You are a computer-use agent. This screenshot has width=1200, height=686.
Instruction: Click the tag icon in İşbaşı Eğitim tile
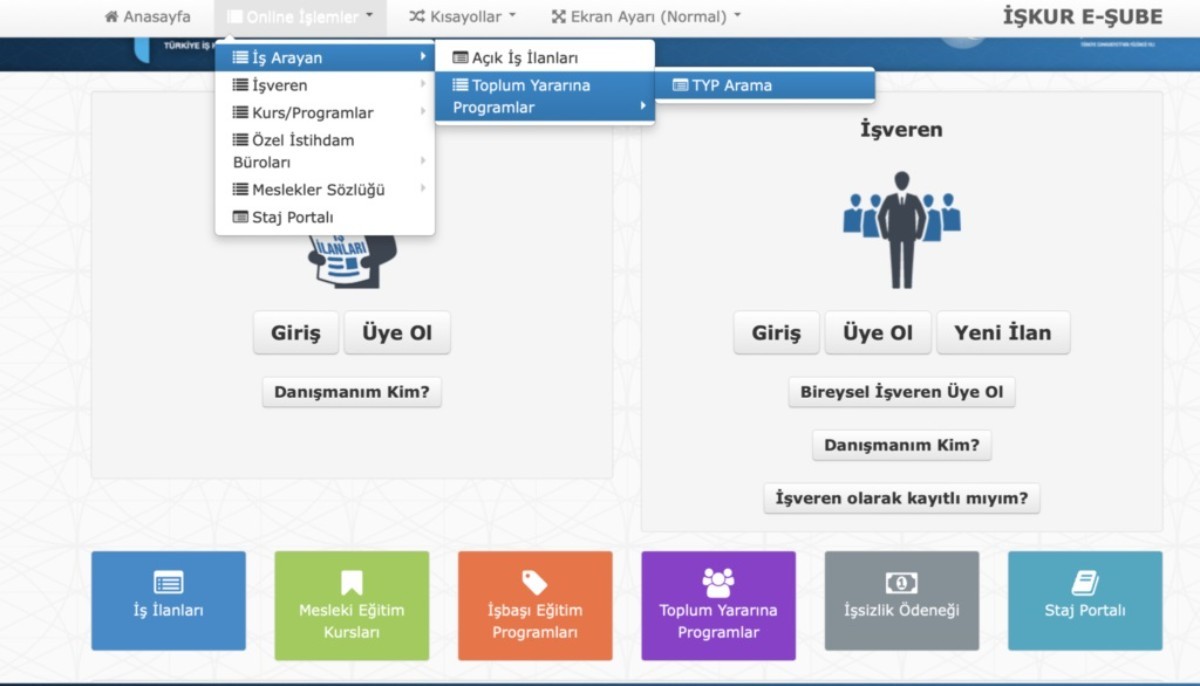[x=535, y=583]
